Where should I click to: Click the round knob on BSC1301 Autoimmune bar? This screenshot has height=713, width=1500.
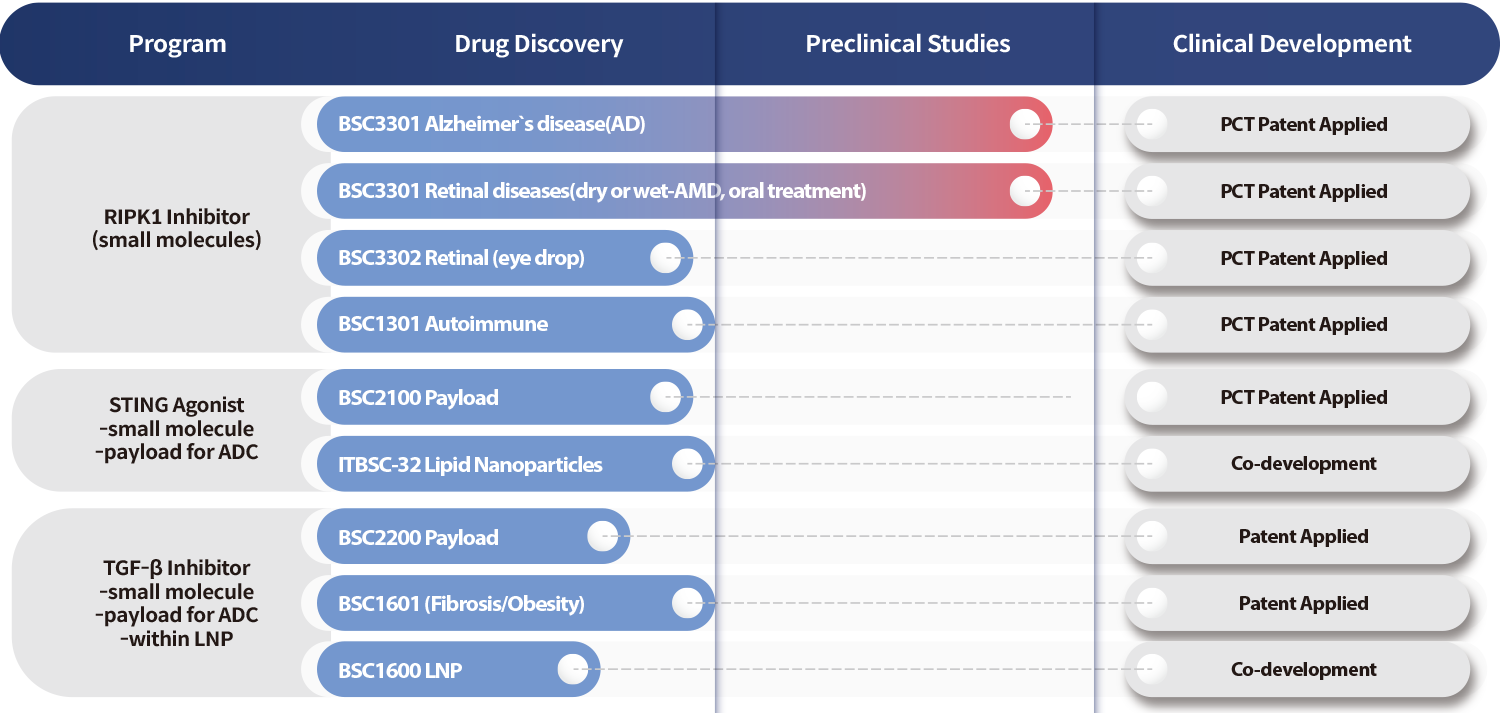pyautogui.click(x=687, y=324)
